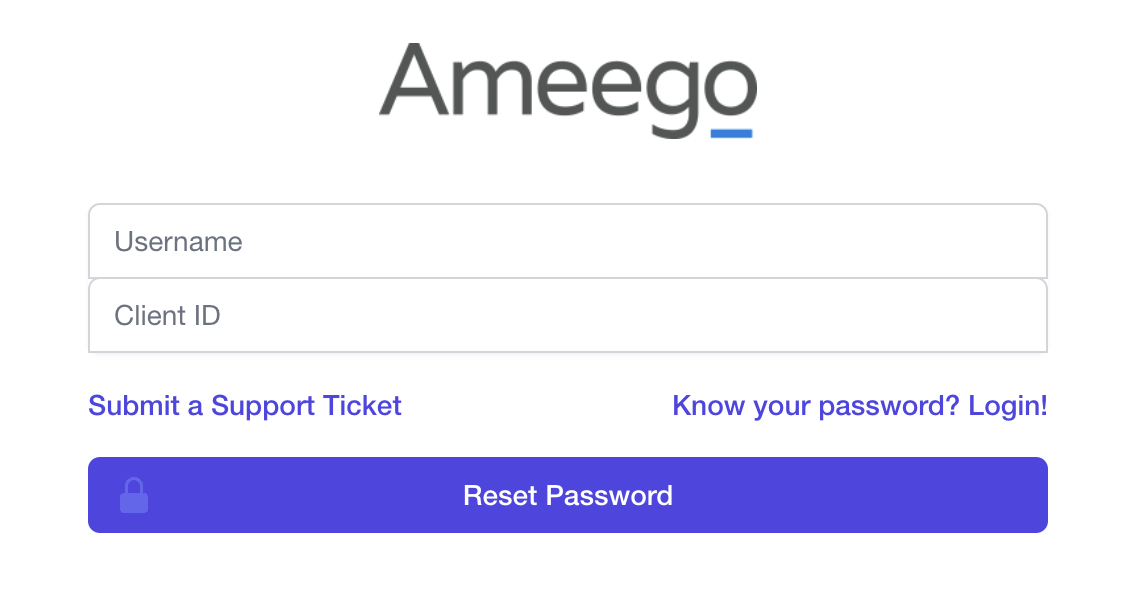Submit the password reset form
1136x608 pixels.
[567, 495]
